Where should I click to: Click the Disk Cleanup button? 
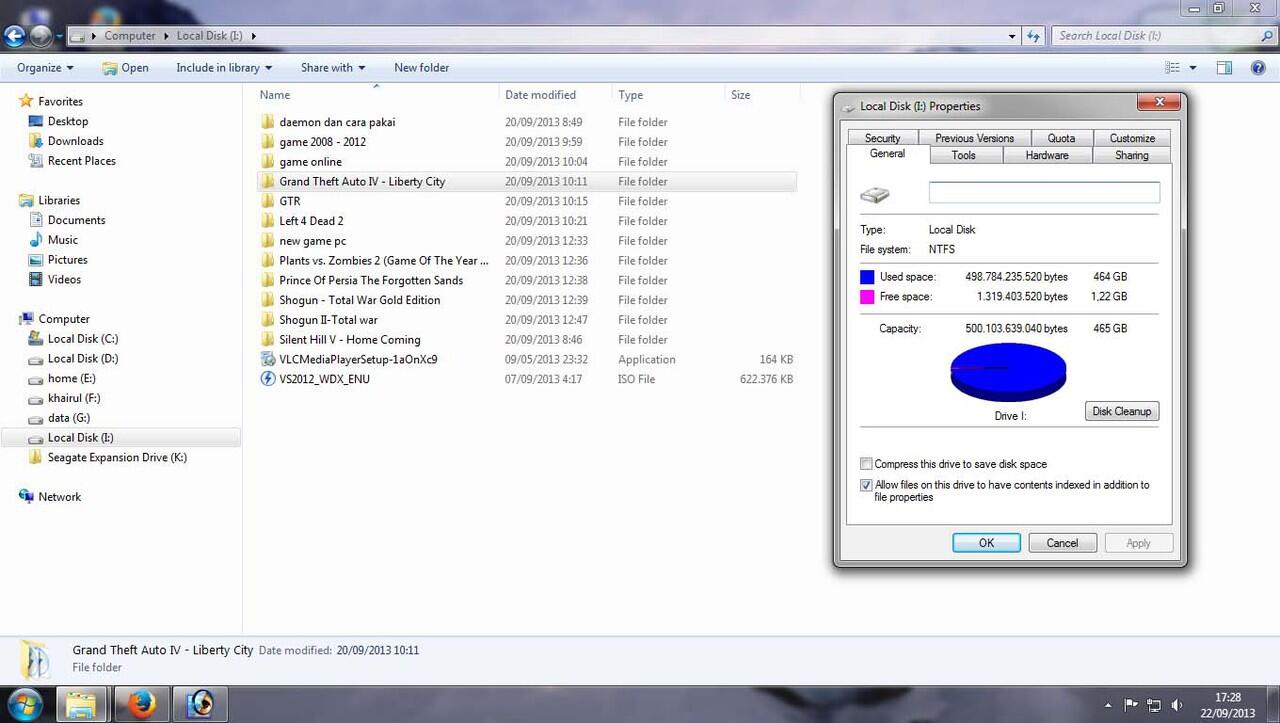click(x=1122, y=411)
